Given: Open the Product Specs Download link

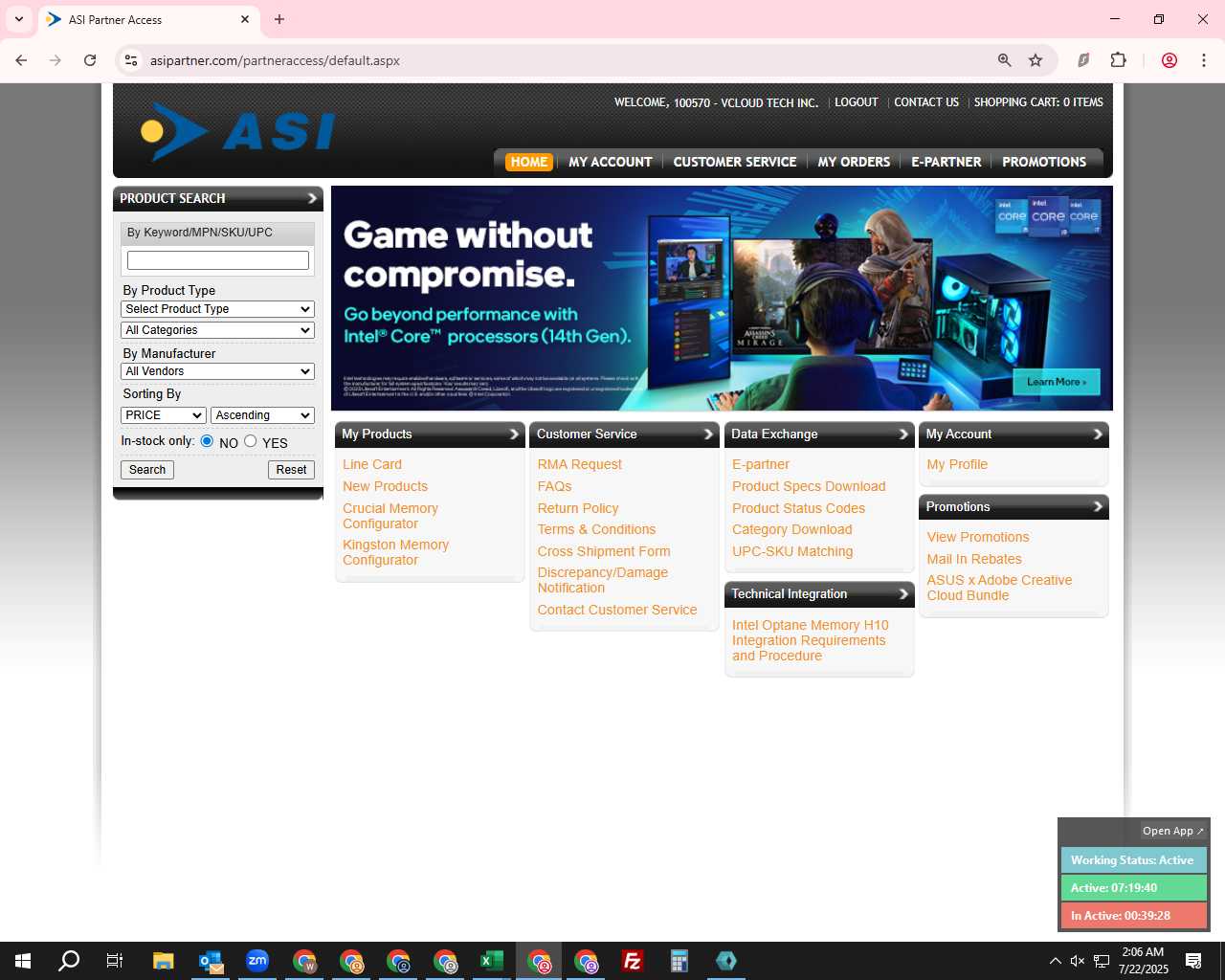Looking at the screenshot, I should pyautogui.click(x=809, y=487).
